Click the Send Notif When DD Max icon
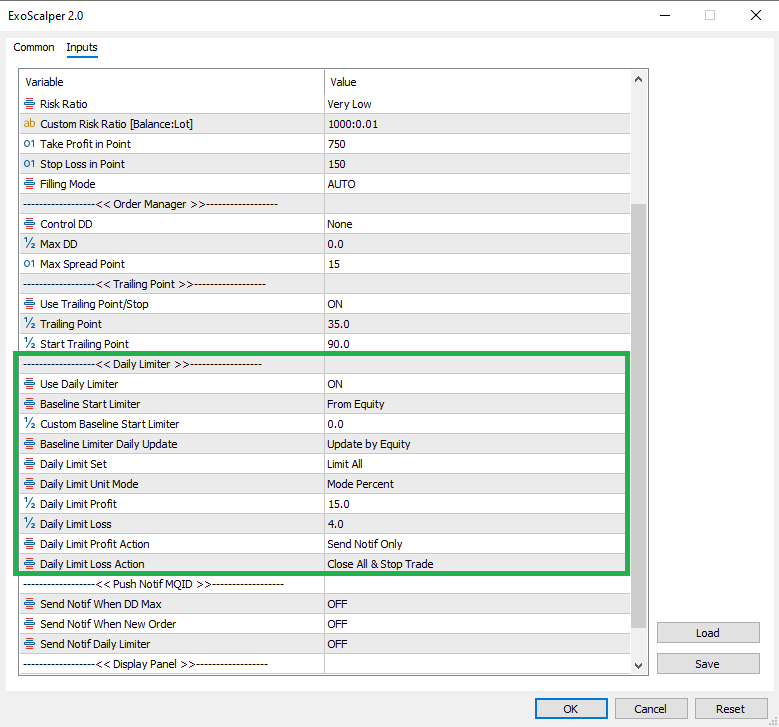The height and width of the screenshot is (727, 779). (29, 604)
